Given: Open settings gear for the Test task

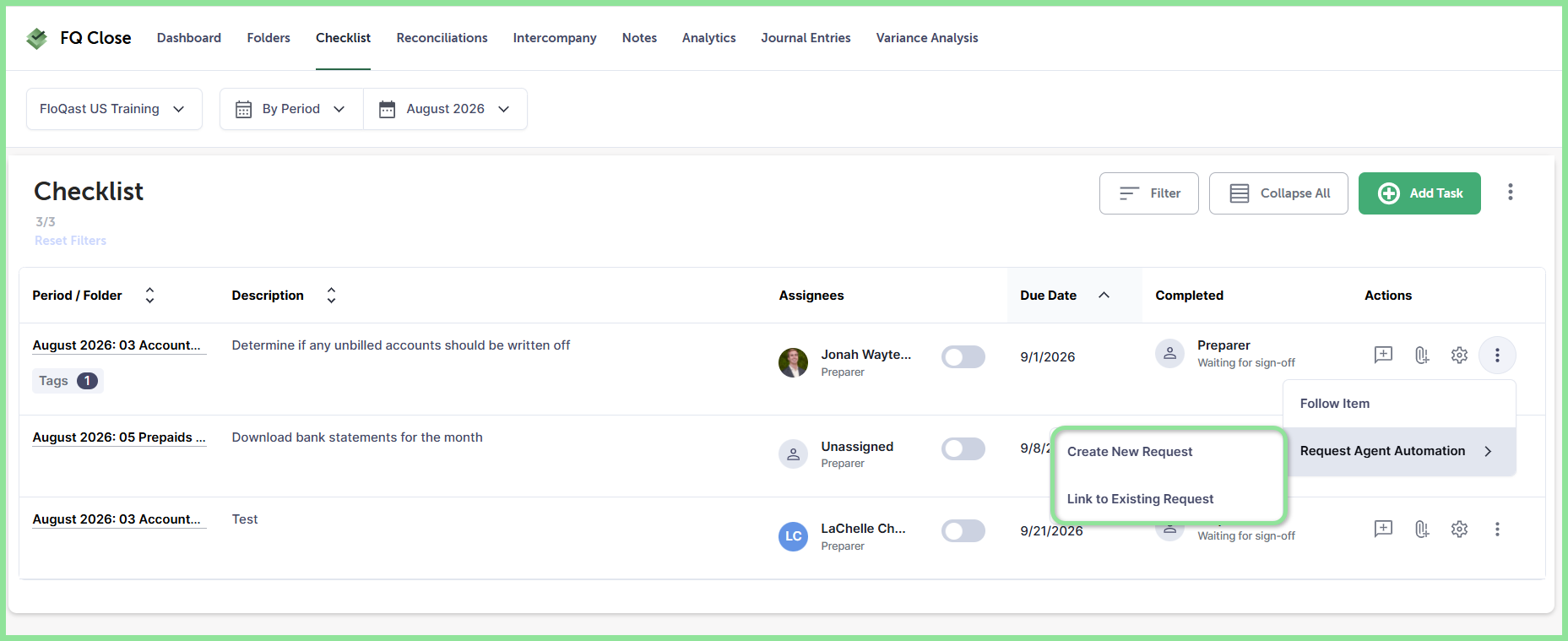Looking at the screenshot, I should coord(1459,529).
